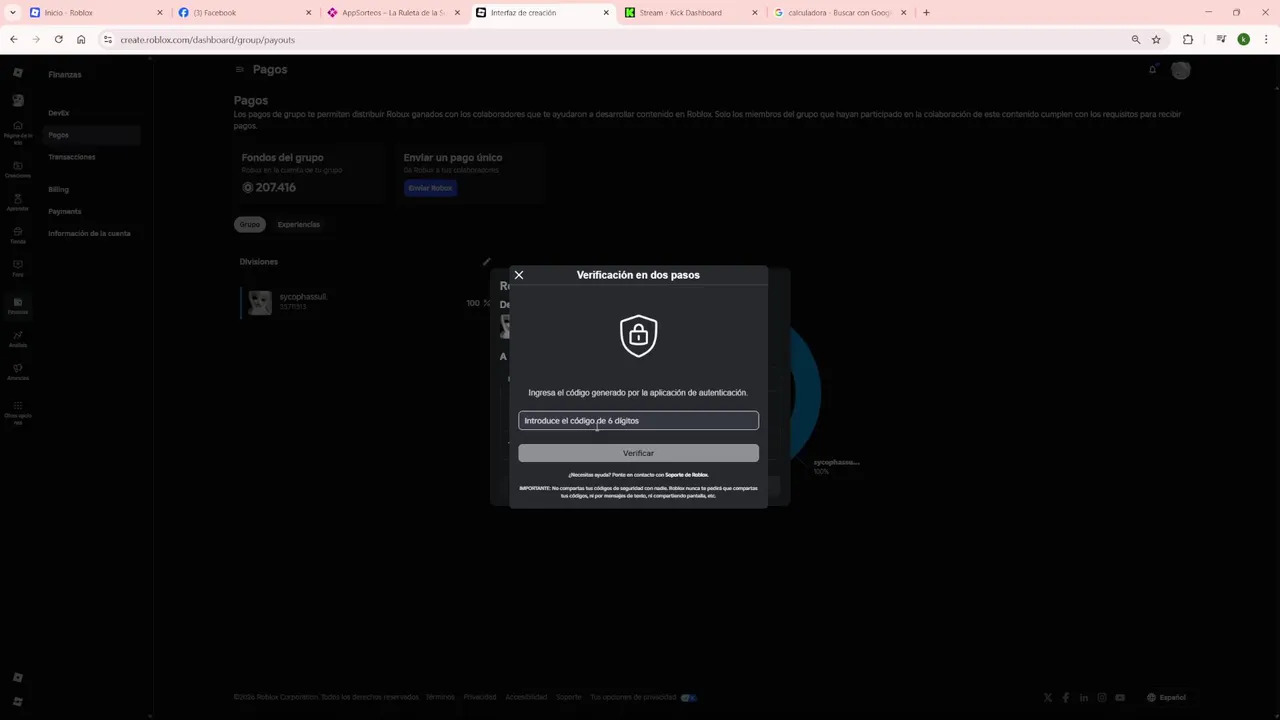1280x720 pixels.
Task: Click the zoom magnifier in address bar
Action: (x=1135, y=40)
